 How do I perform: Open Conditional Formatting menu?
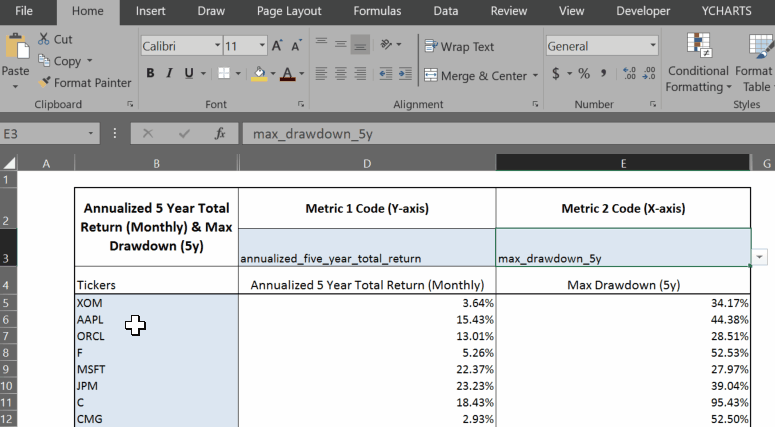(698, 62)
